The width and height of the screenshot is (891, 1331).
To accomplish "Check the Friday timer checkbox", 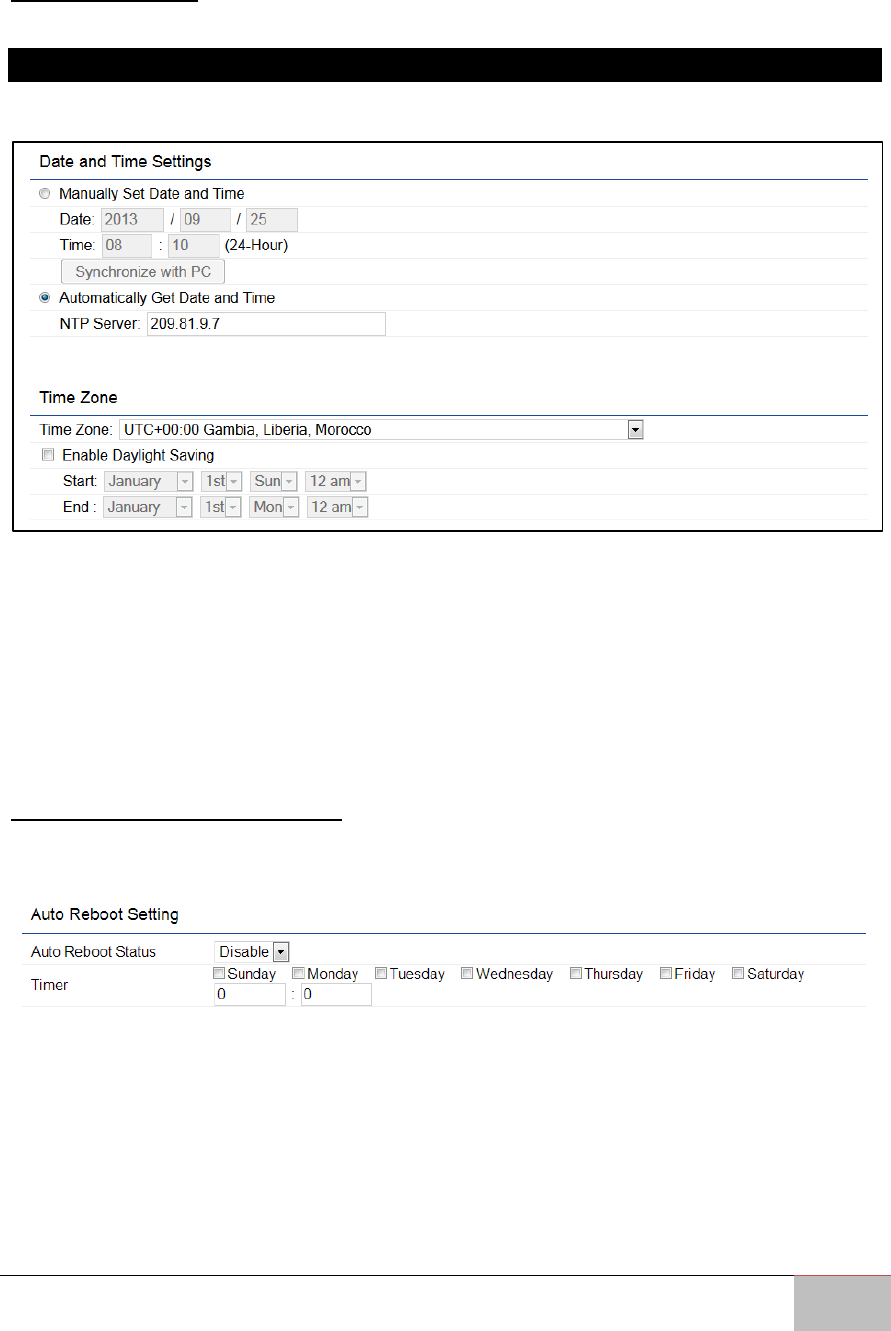I will click(x=666, y=973).
